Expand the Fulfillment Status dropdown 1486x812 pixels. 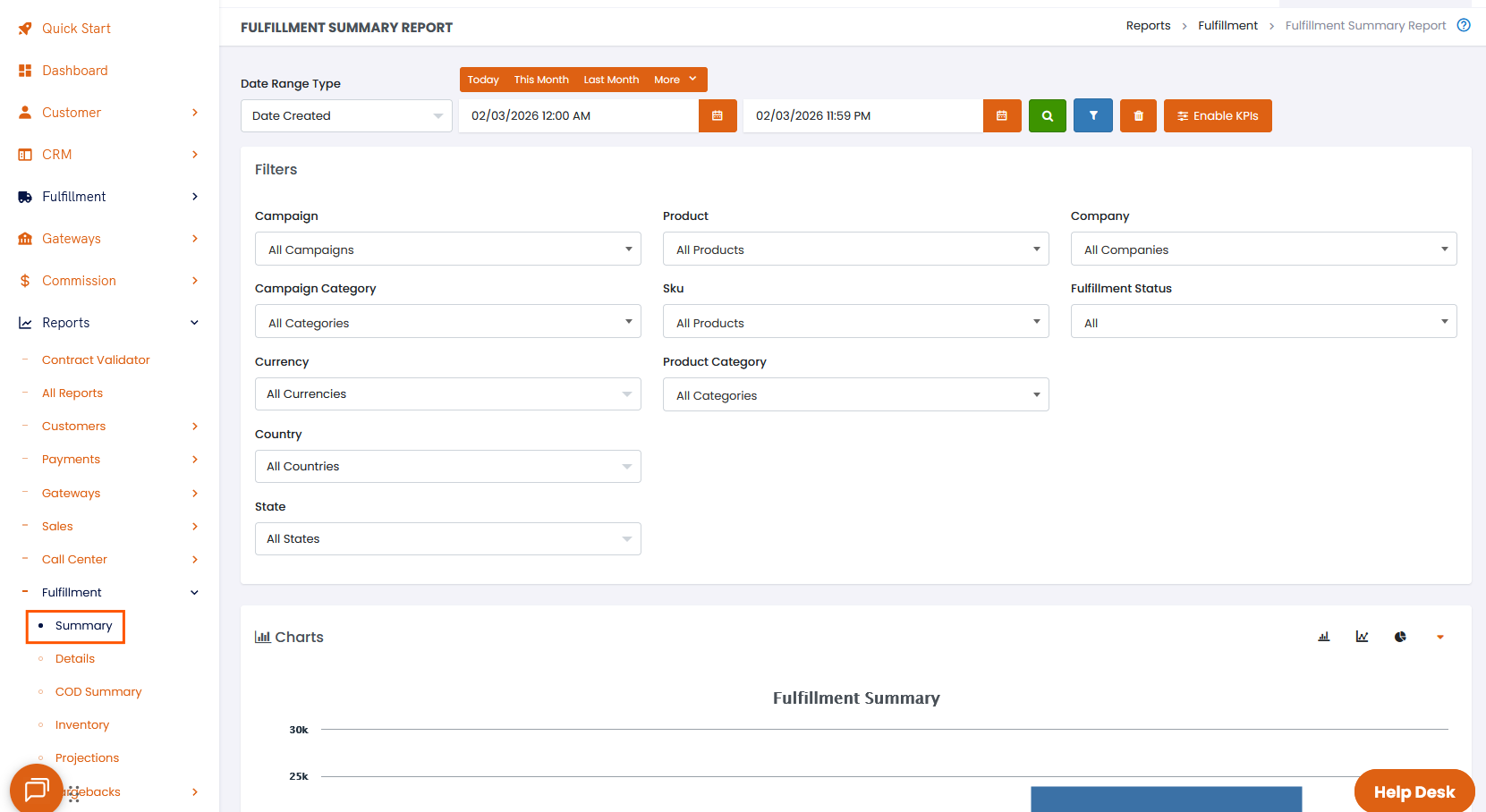click(x=1263, y=322)
